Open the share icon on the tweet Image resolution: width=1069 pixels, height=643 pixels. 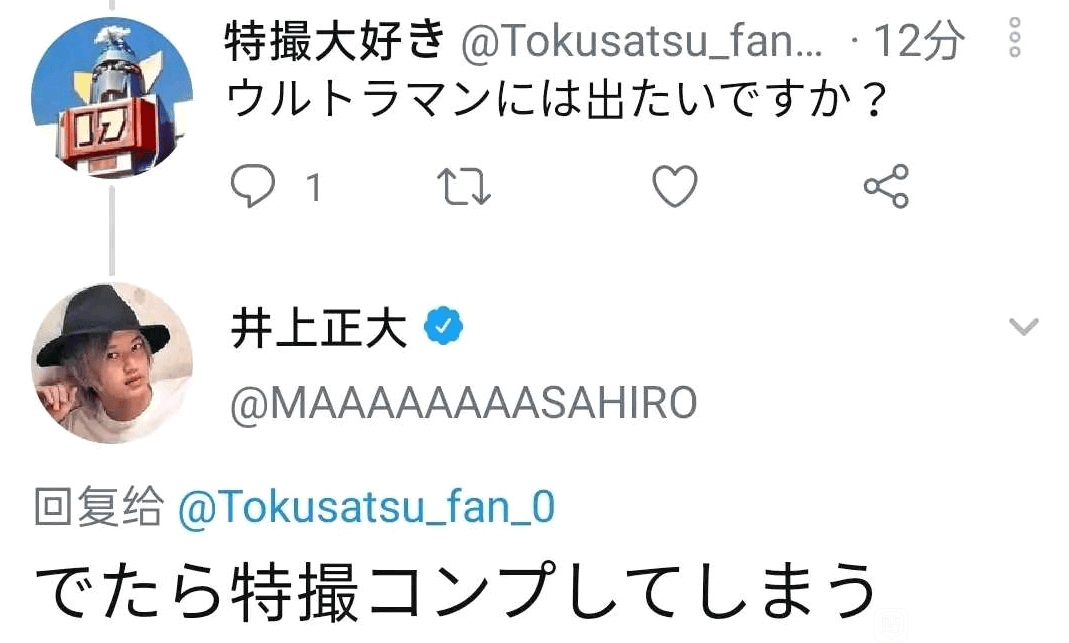pos(884,185)
